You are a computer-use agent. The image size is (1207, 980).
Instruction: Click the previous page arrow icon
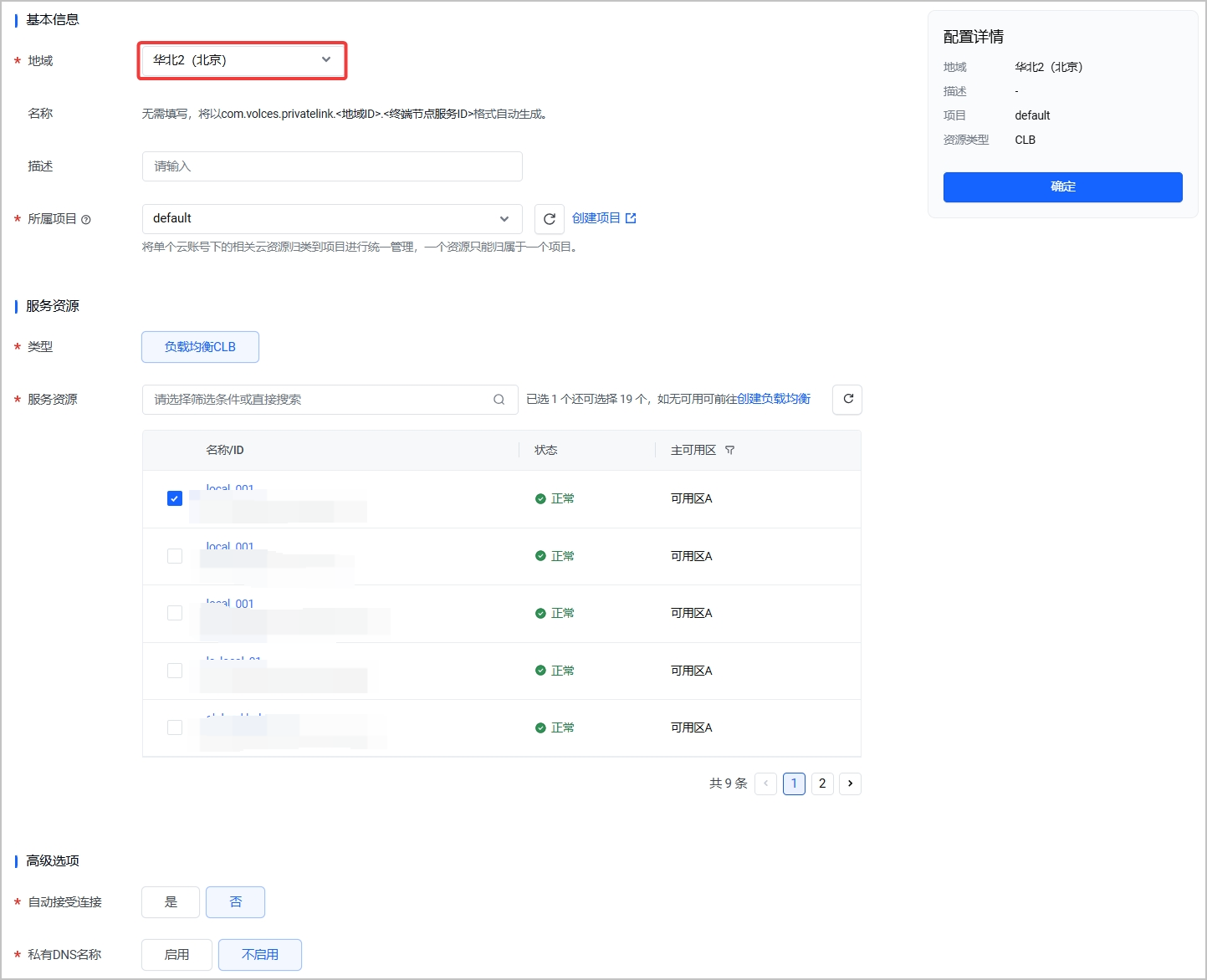[x=765, y=783]
